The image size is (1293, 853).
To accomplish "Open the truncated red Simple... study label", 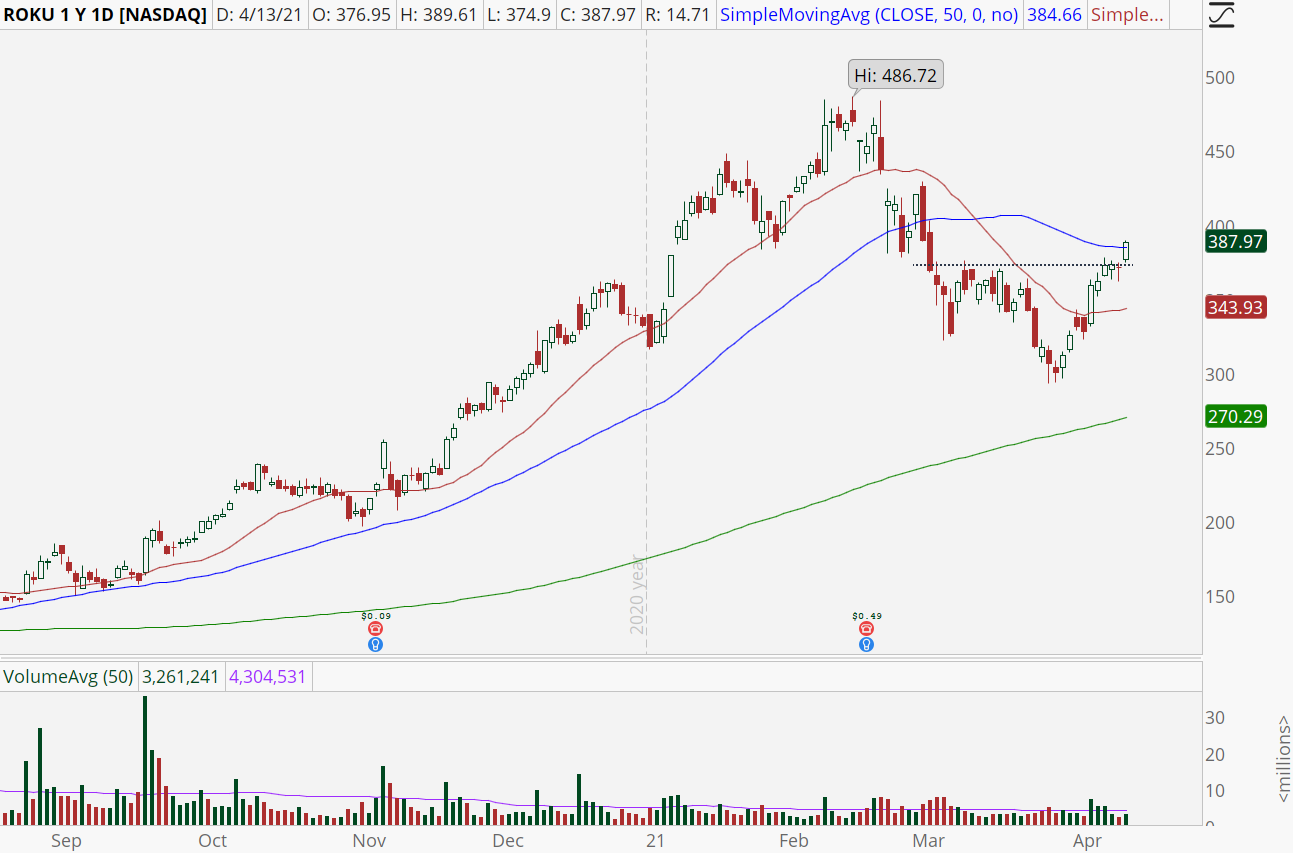I will pyautogui.click(x=1128, y=15).
